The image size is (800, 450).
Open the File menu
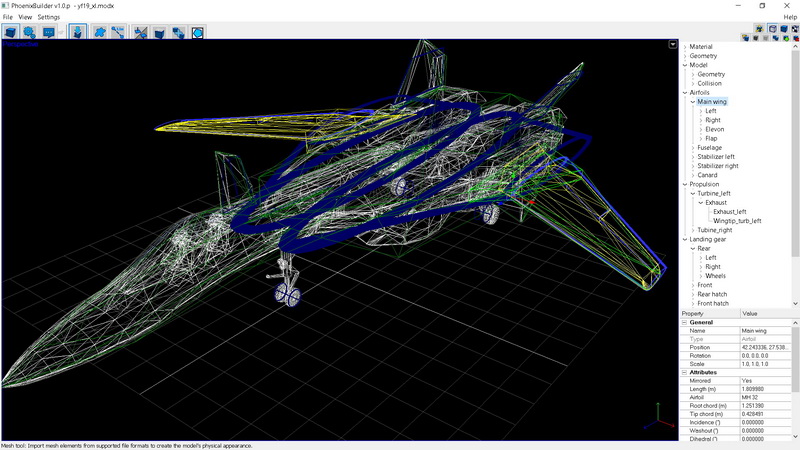pyautogui.click(x=8, y=17)
